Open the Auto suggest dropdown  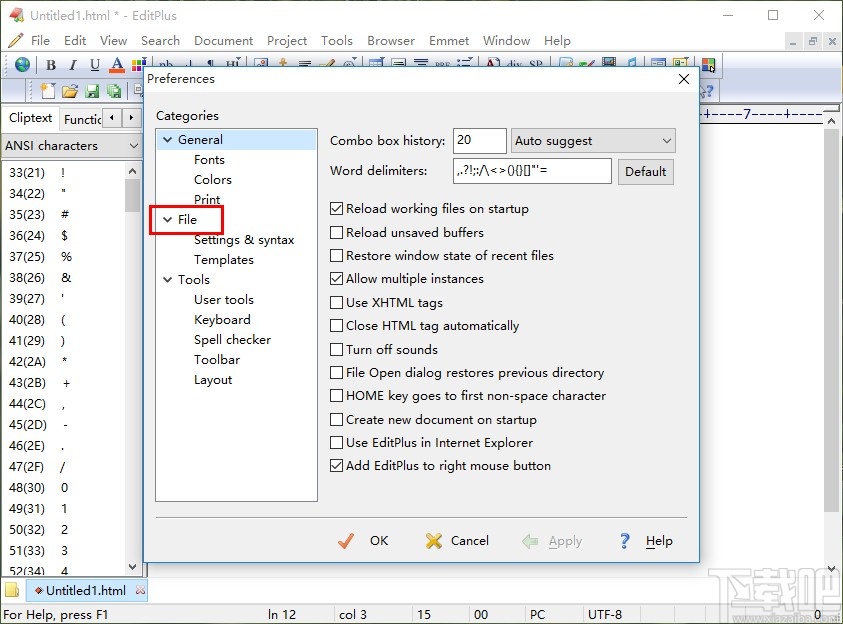tap(593, 141)
